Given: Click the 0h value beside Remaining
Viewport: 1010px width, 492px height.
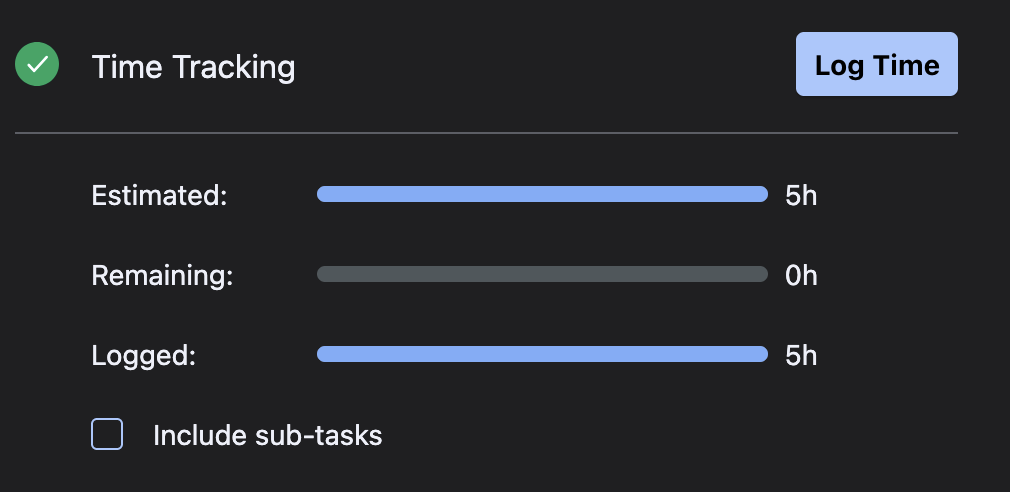Looking at the screenshot, I should (801, 275).
